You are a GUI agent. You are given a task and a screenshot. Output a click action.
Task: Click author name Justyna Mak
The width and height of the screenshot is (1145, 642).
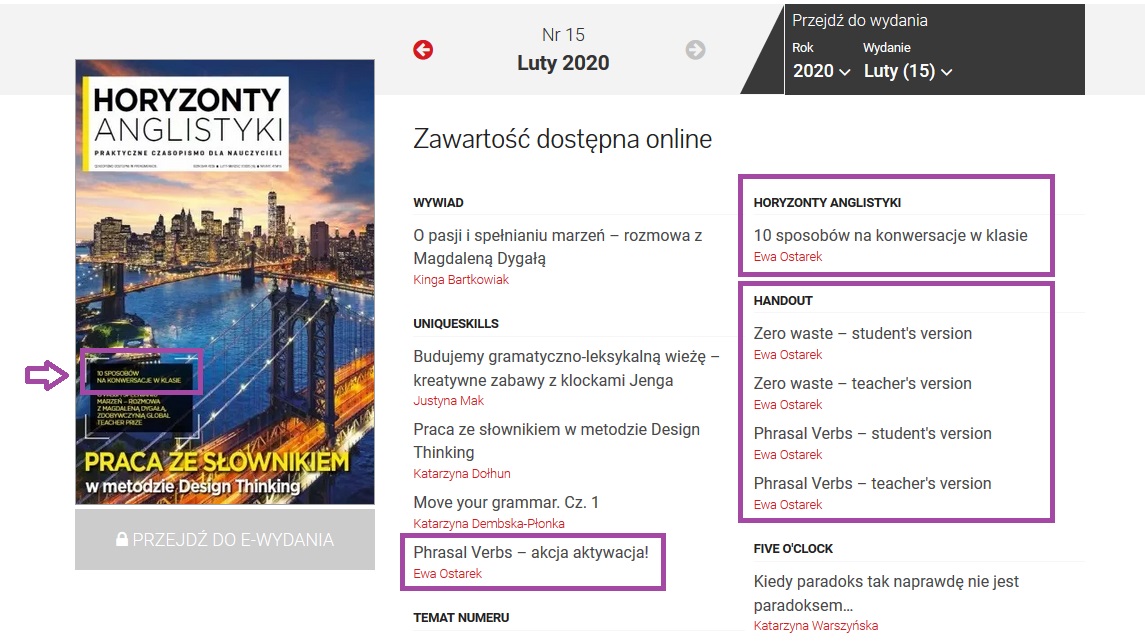447,401
